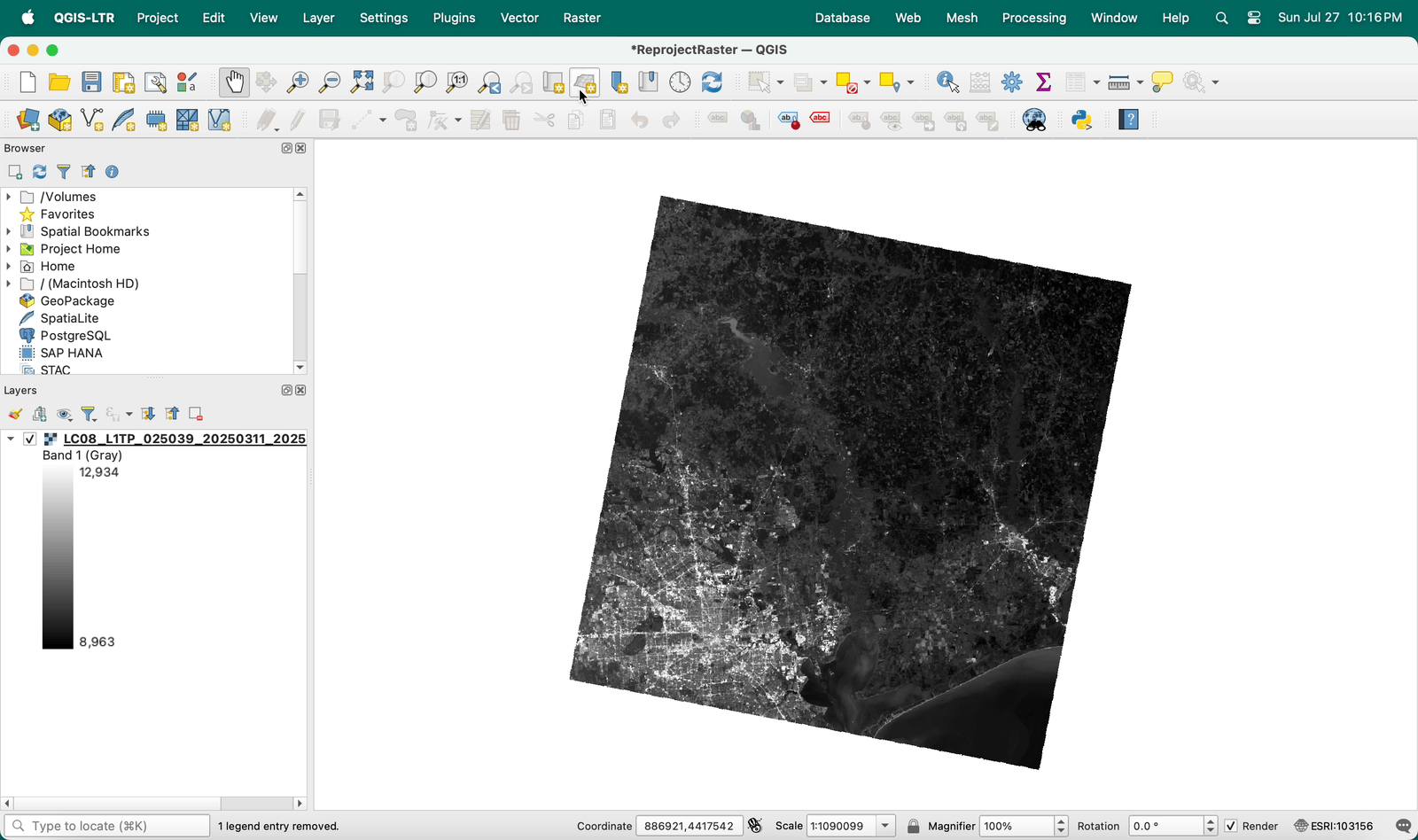This screenshot has width=1418, height=840.
Task: Click the ESRI:103156 CRS button
Action: coord(1334,826)
